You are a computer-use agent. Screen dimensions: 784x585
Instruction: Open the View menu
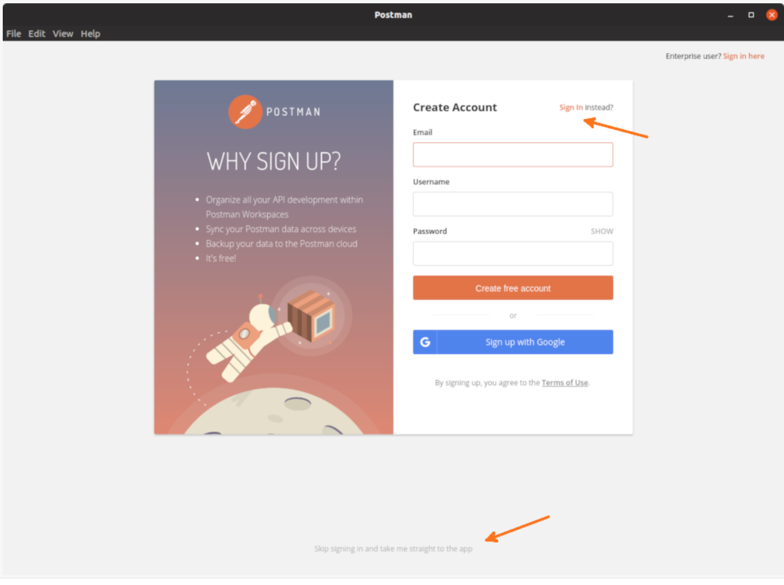point(63,34)
